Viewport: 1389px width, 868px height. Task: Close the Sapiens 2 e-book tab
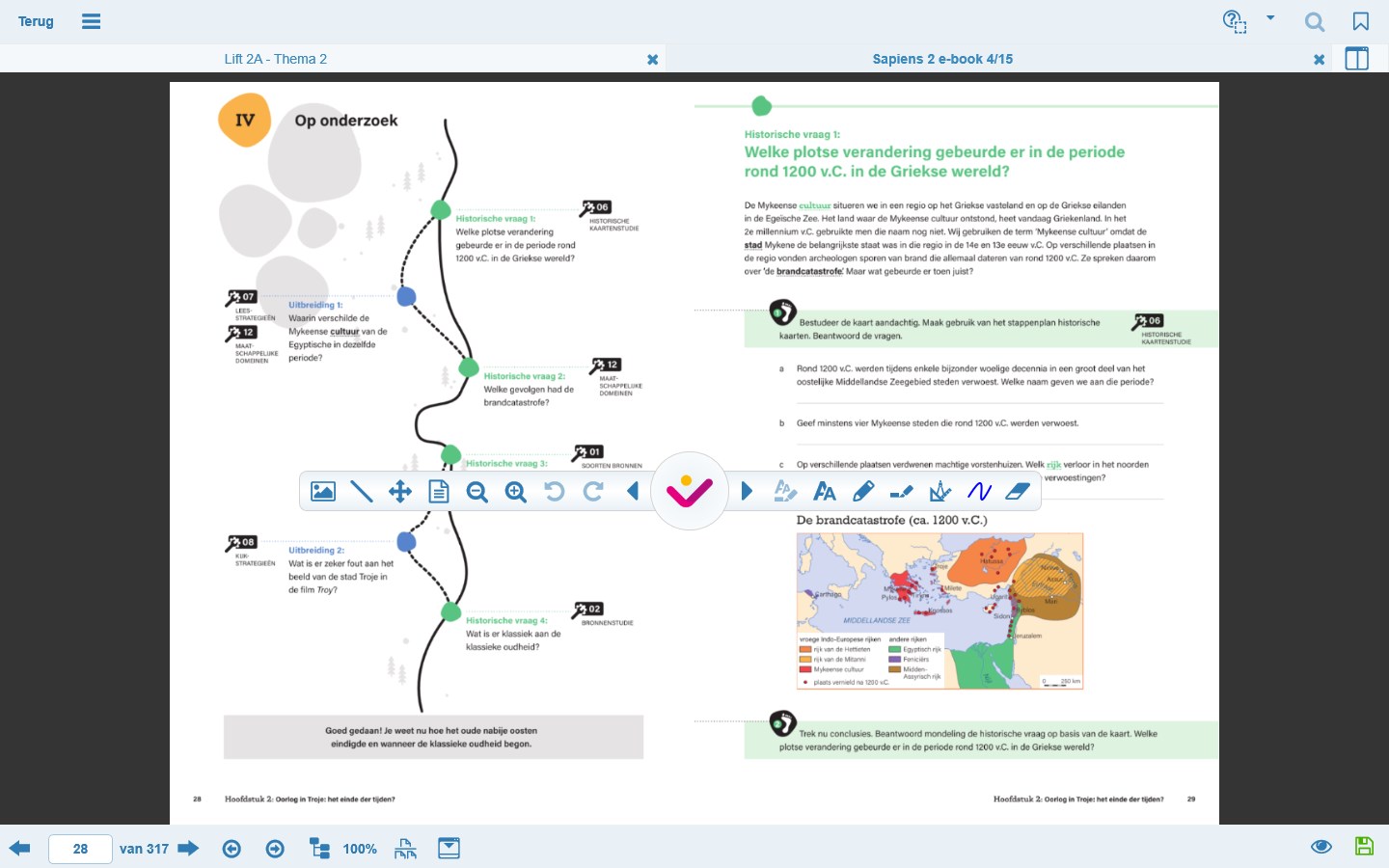click(x=1320, y=60)
